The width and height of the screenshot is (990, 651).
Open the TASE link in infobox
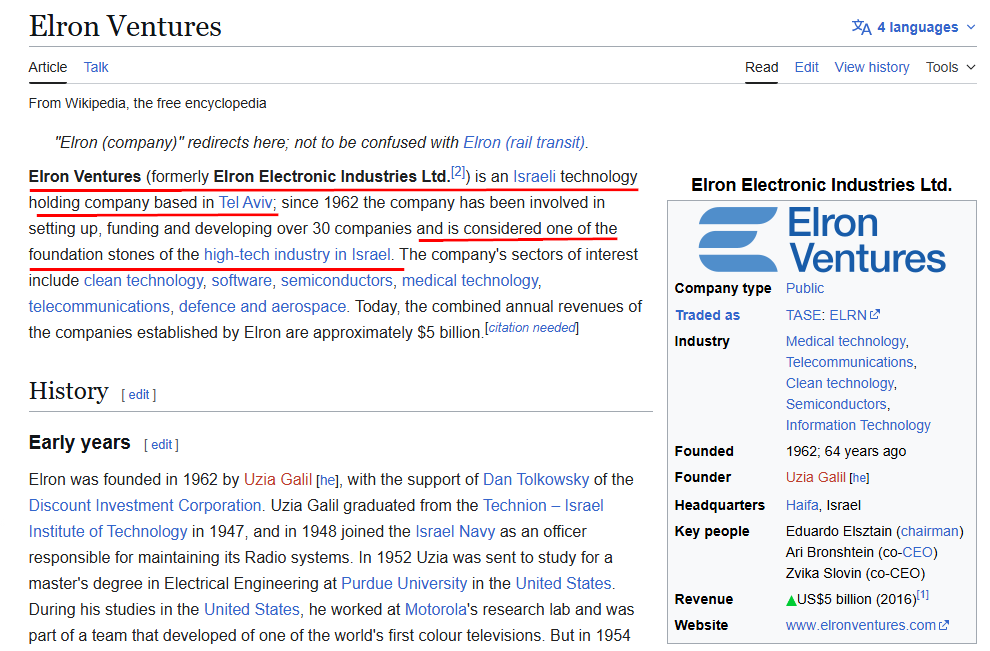click(x=803, y=315)
